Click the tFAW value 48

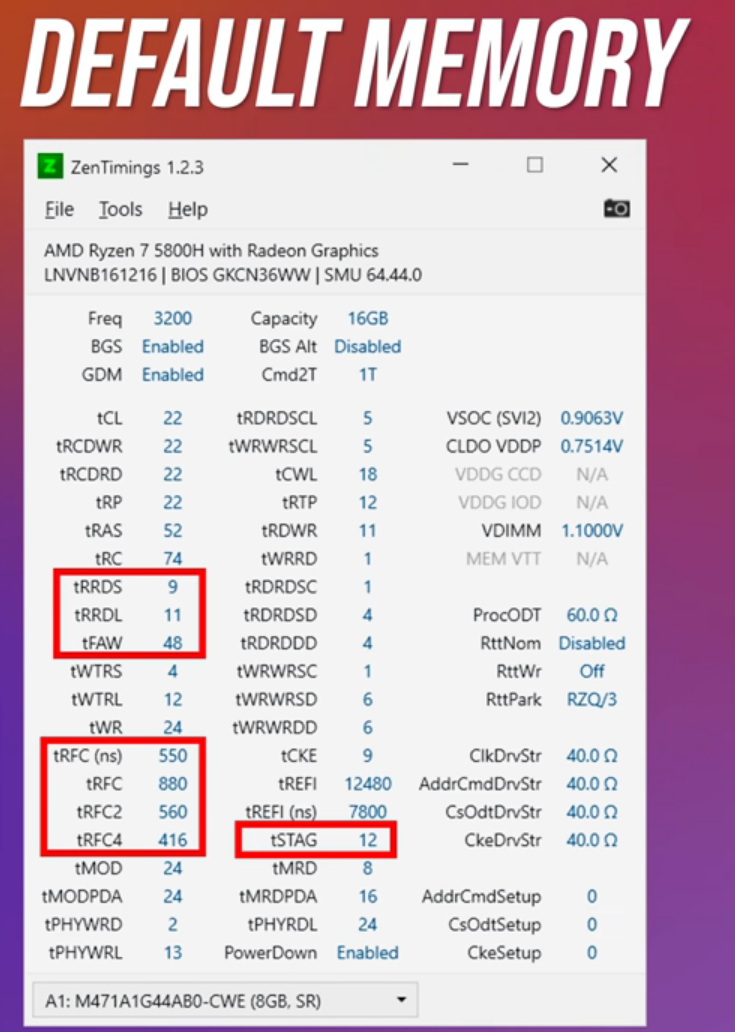coord(172,643)
